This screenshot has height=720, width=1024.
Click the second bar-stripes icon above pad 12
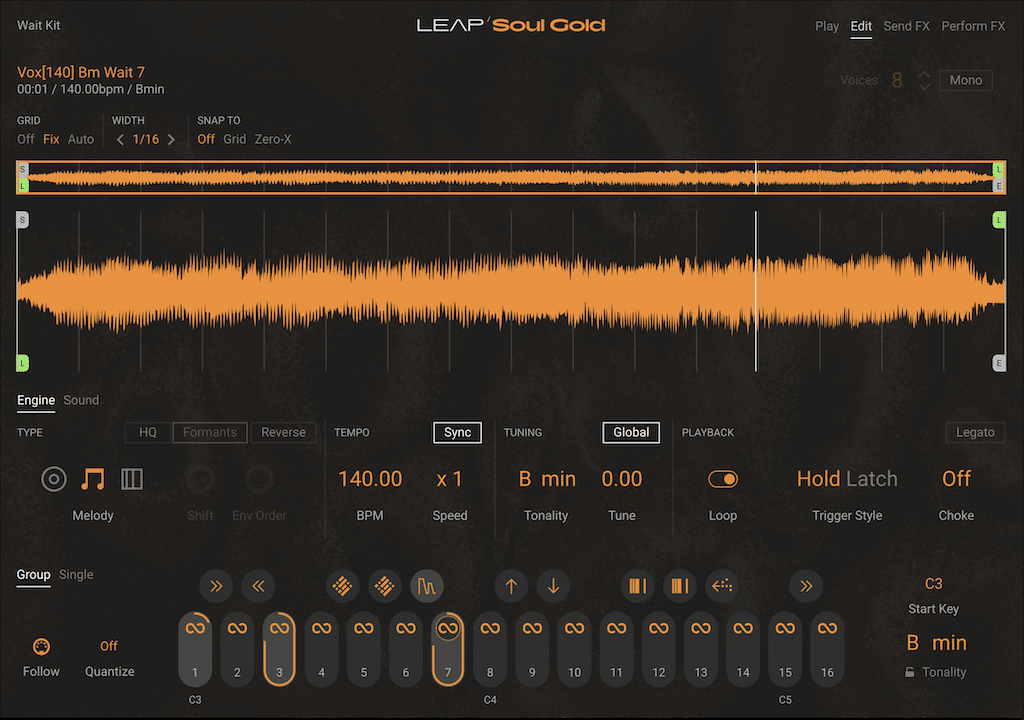coord(680,586)
